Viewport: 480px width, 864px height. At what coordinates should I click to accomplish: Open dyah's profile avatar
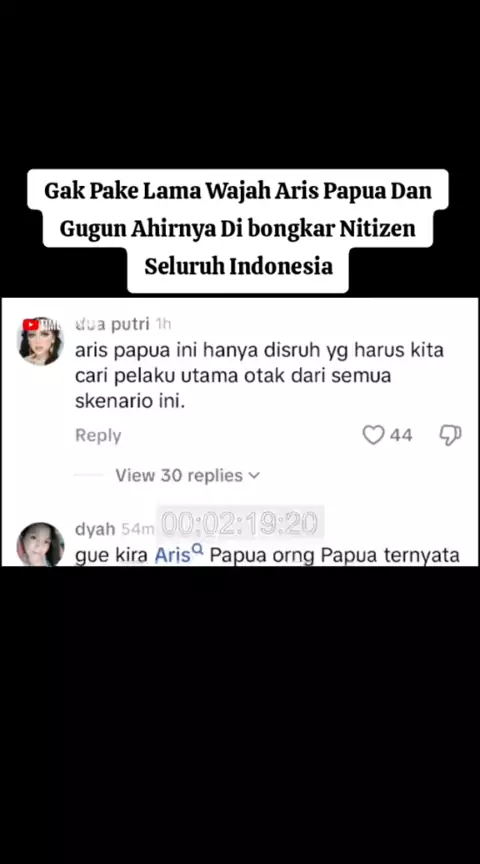coord(40,544)
